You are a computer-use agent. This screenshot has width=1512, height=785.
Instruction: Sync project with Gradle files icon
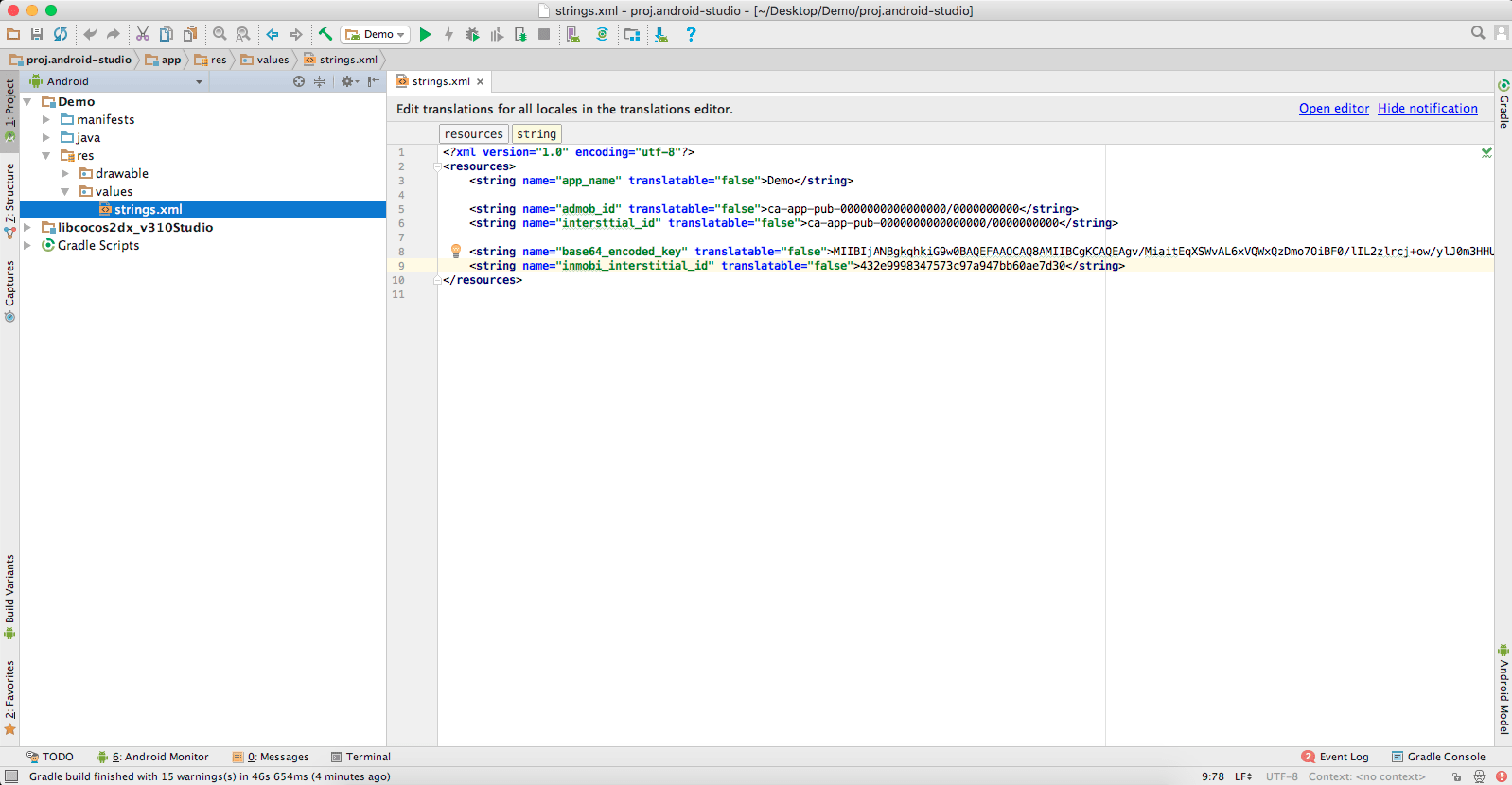point(602,34)
